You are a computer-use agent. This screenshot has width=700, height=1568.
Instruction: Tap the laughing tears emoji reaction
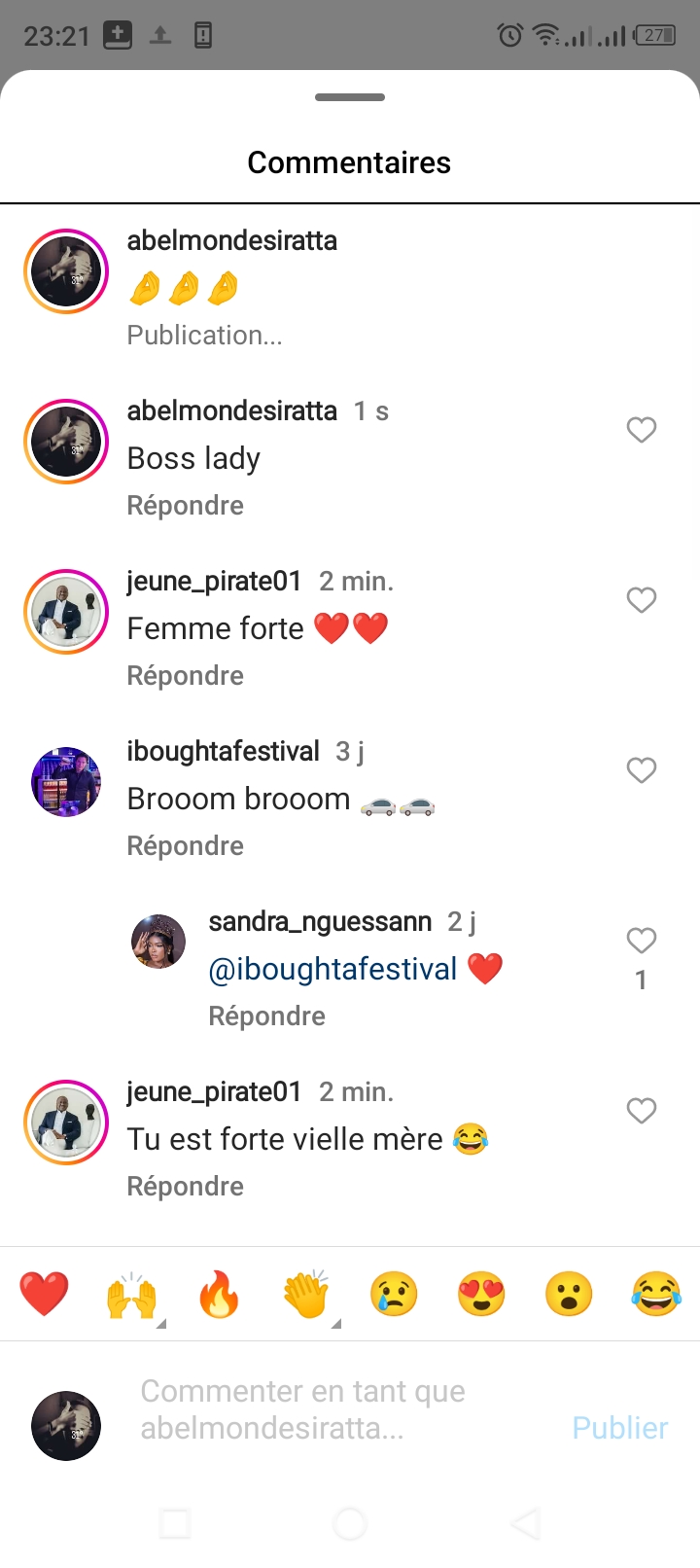coord(656,1295)
